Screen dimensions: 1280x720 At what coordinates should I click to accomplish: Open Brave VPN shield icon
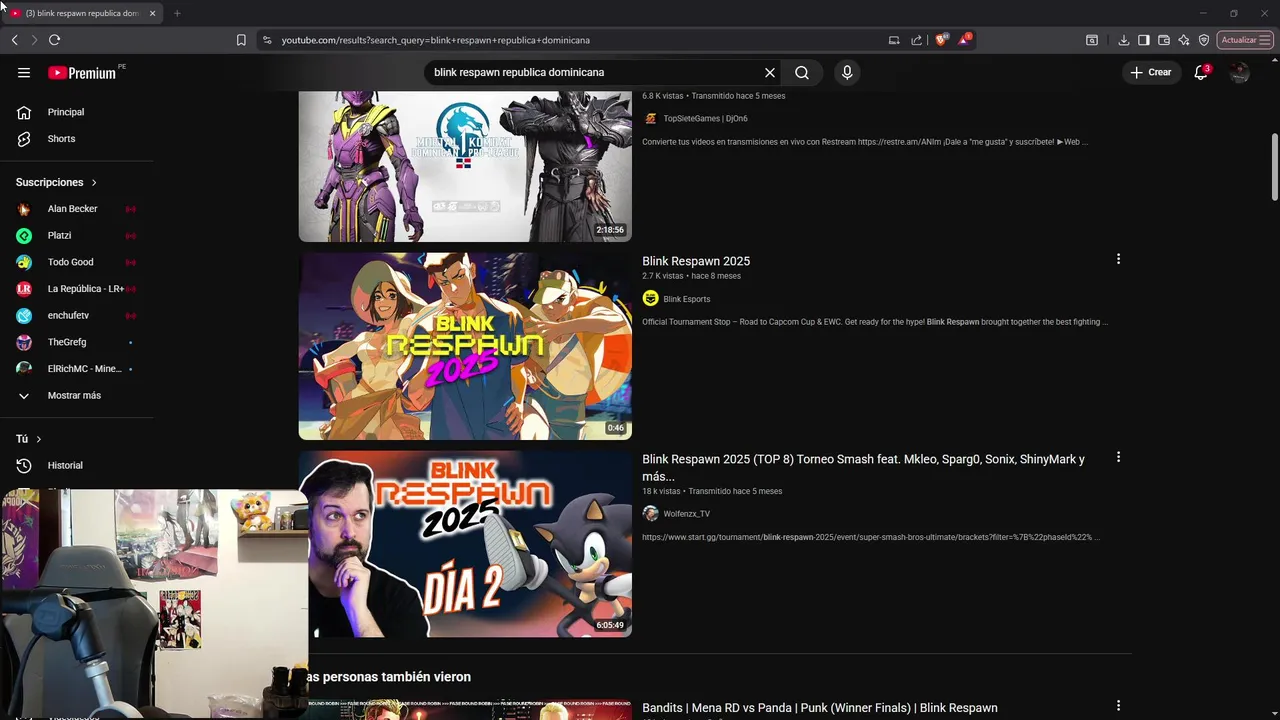1204,40
